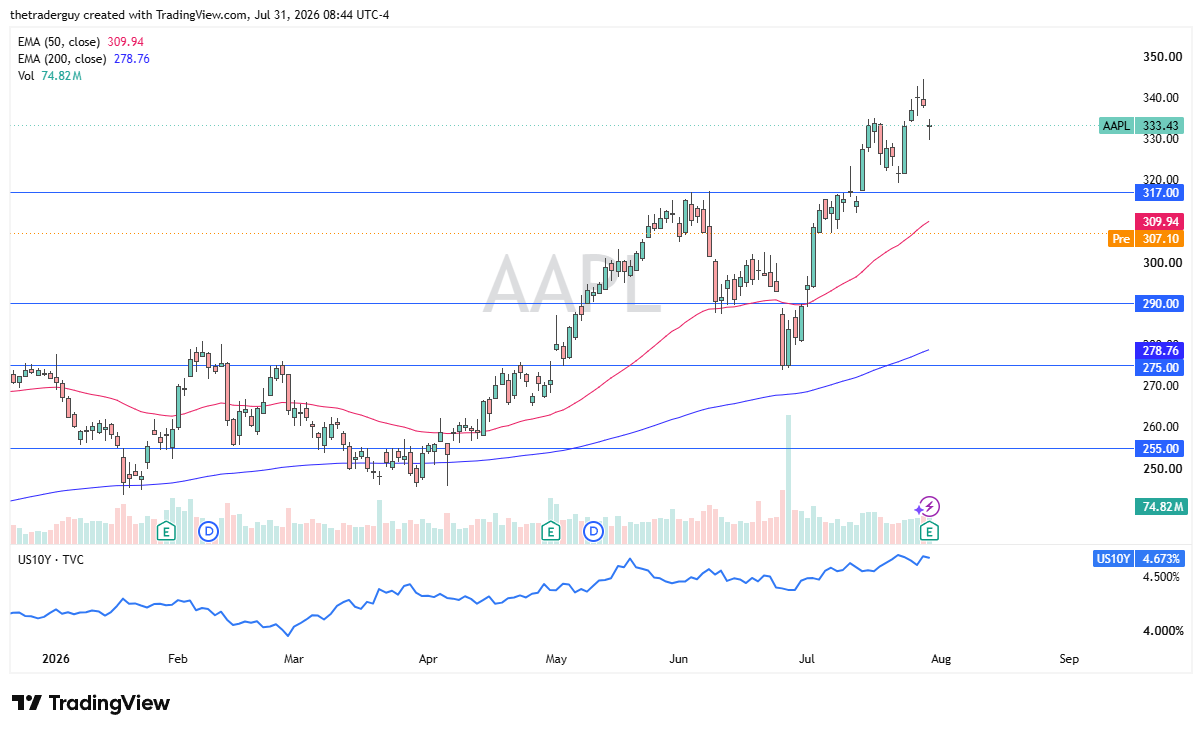
Task: Click the Jul label on the time axis
Action: 806,660
